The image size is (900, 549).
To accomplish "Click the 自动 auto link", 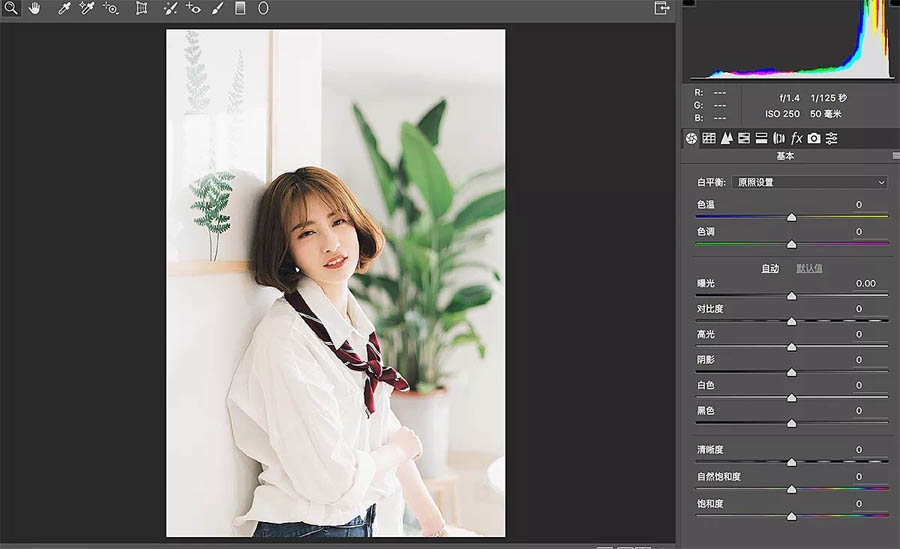I will pos(770,268).
